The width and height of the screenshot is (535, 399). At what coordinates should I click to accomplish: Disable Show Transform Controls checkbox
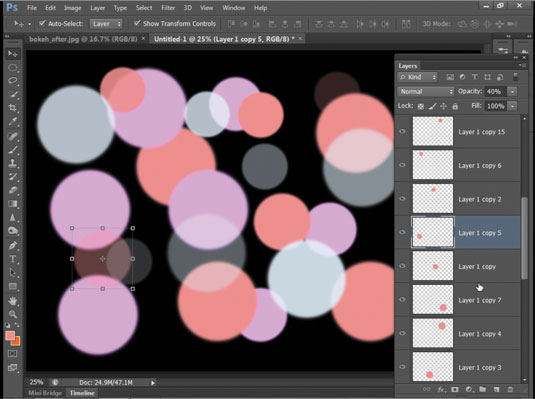(137, 23)
